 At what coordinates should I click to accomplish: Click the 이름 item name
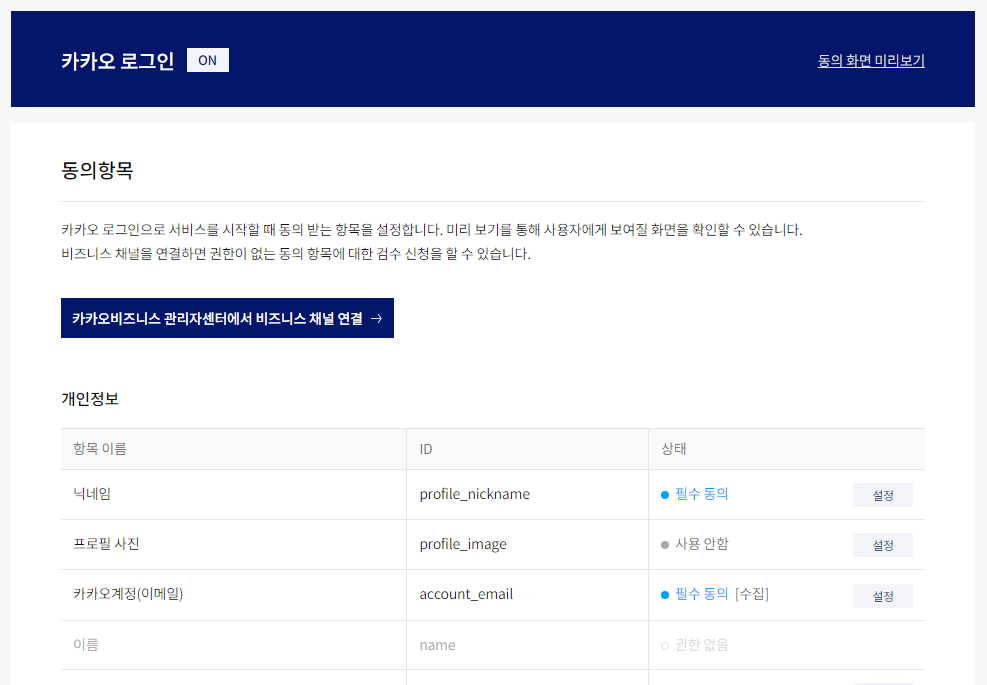86,644
